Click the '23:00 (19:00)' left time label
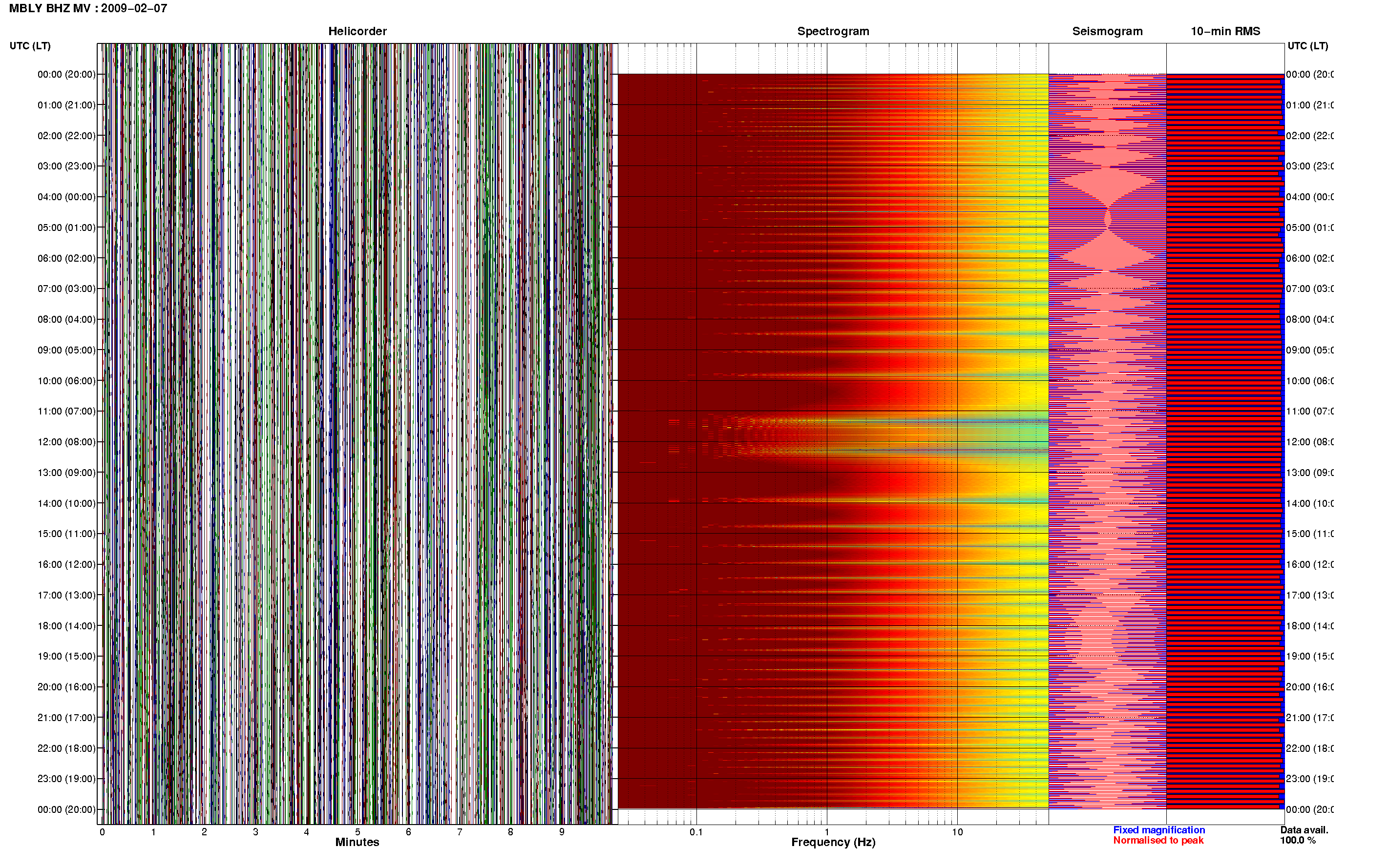 pyautogui.click(x=66, y=779)
